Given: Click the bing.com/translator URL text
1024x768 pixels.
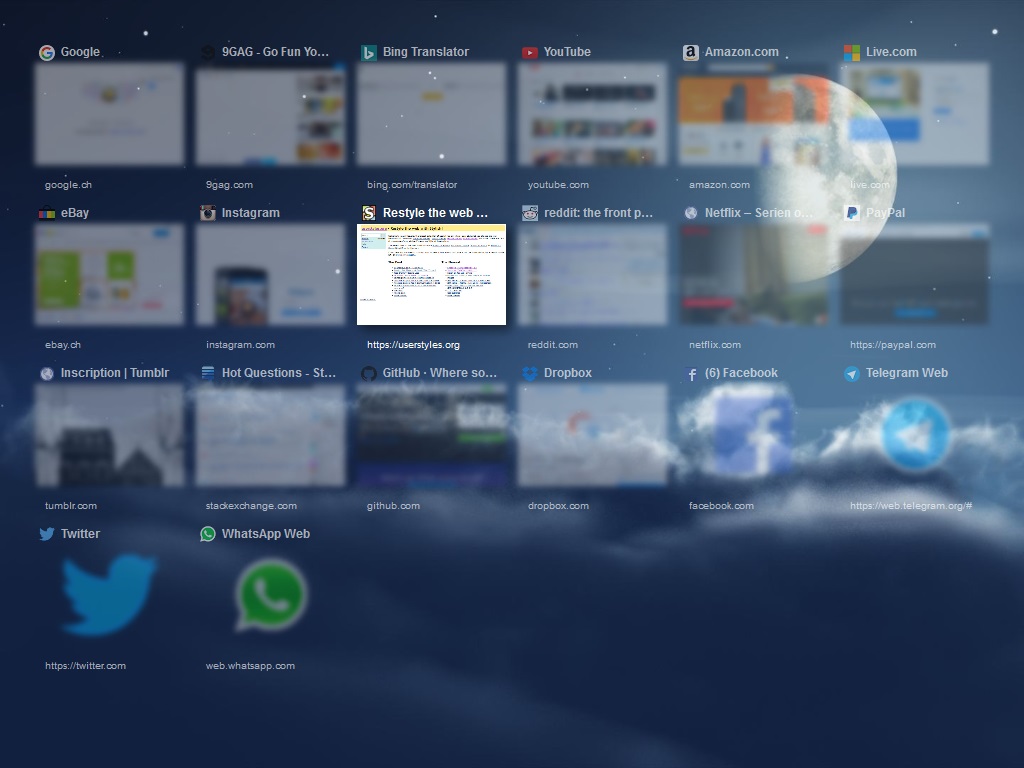Looking at the screenshot, I should coord(412,185).
